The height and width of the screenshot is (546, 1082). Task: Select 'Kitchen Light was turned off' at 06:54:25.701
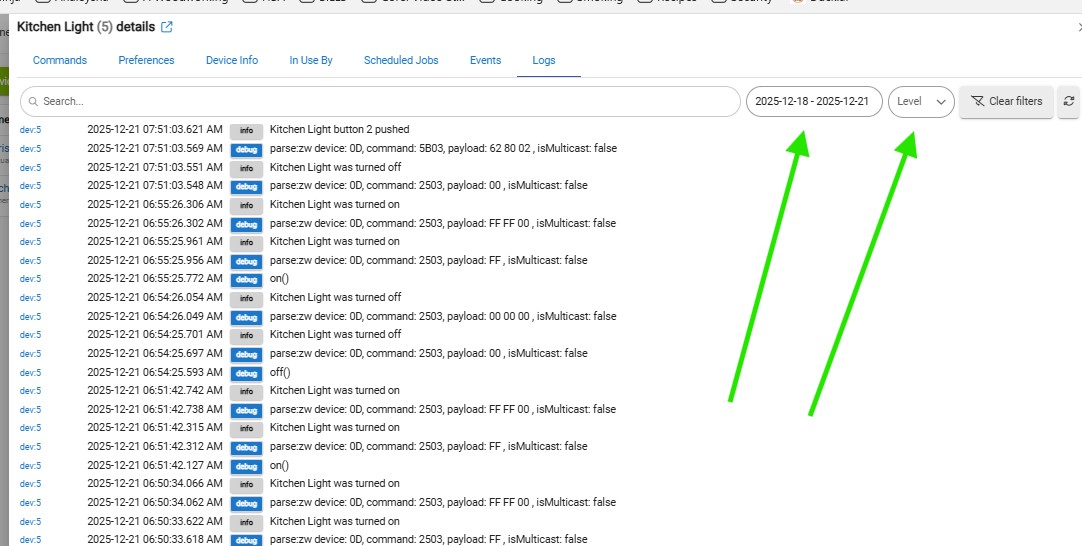click(335, 334)
